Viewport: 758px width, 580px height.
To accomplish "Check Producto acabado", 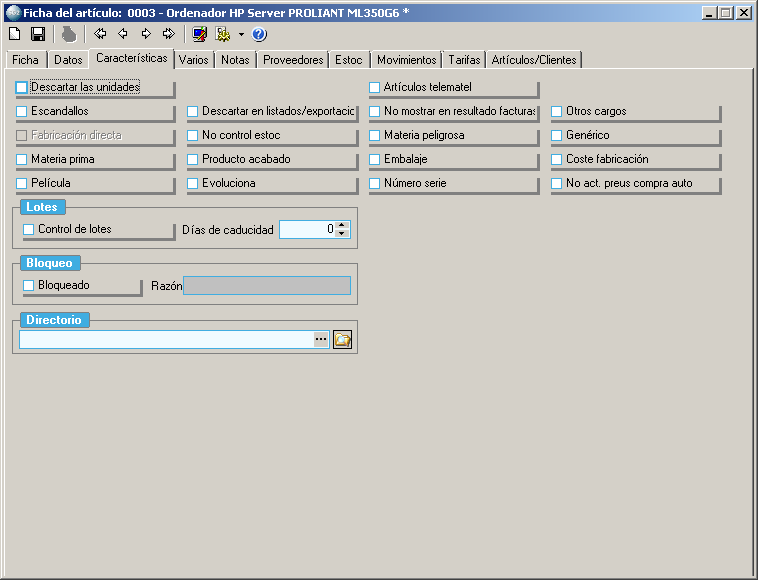I will [x=192, y=160].
